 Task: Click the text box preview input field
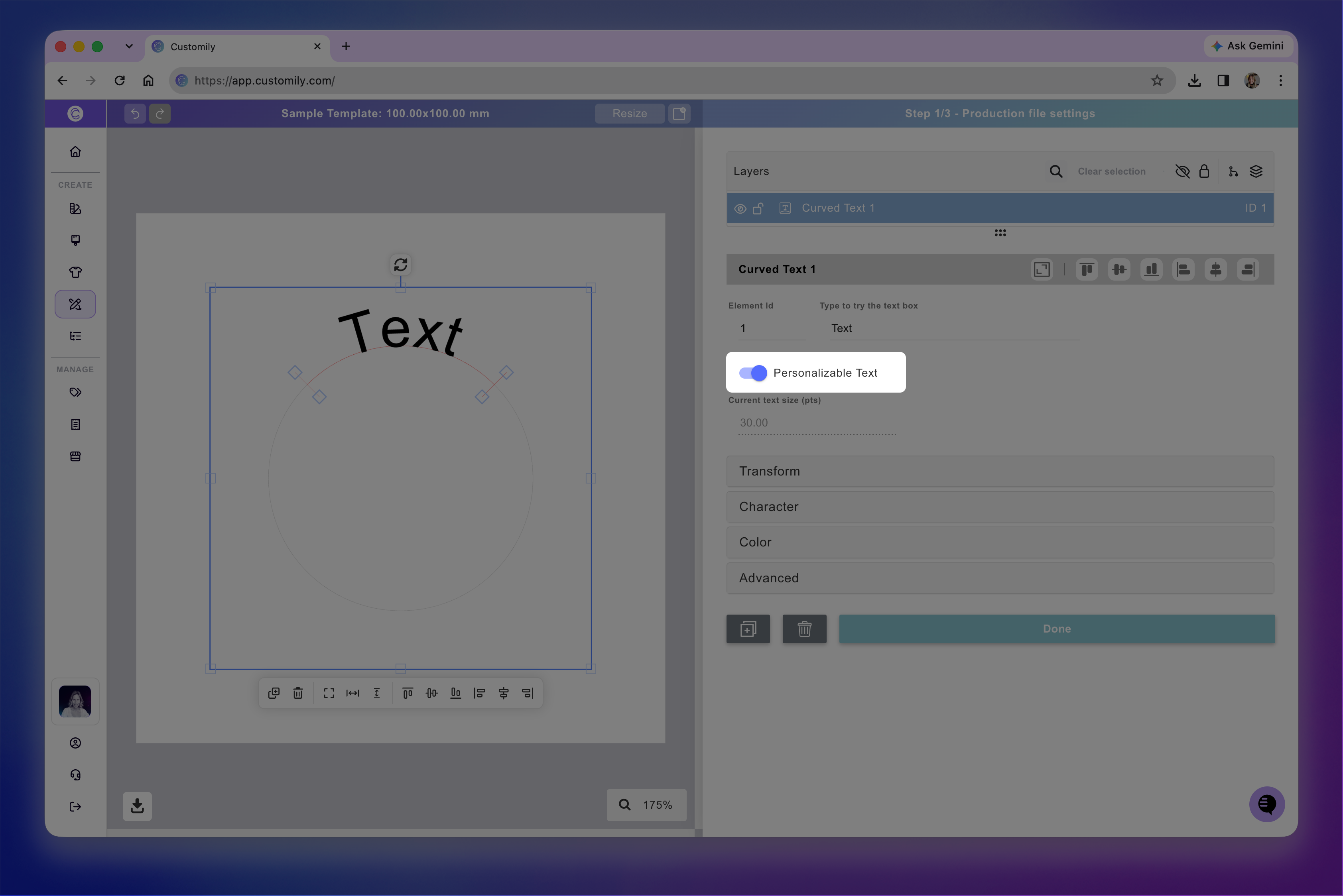[x=954, y=328]
